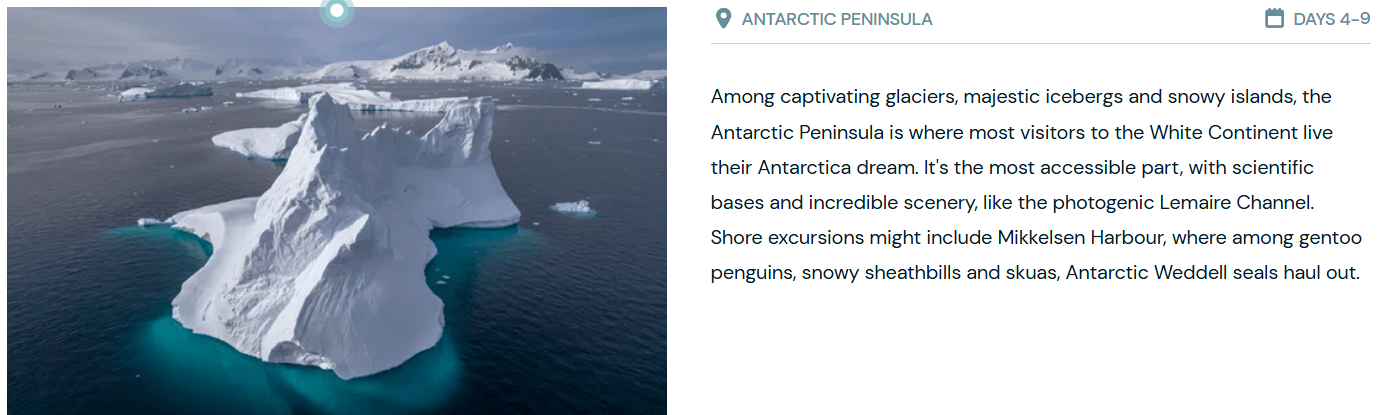Click the Days 4-9 label

(1331, 19)
